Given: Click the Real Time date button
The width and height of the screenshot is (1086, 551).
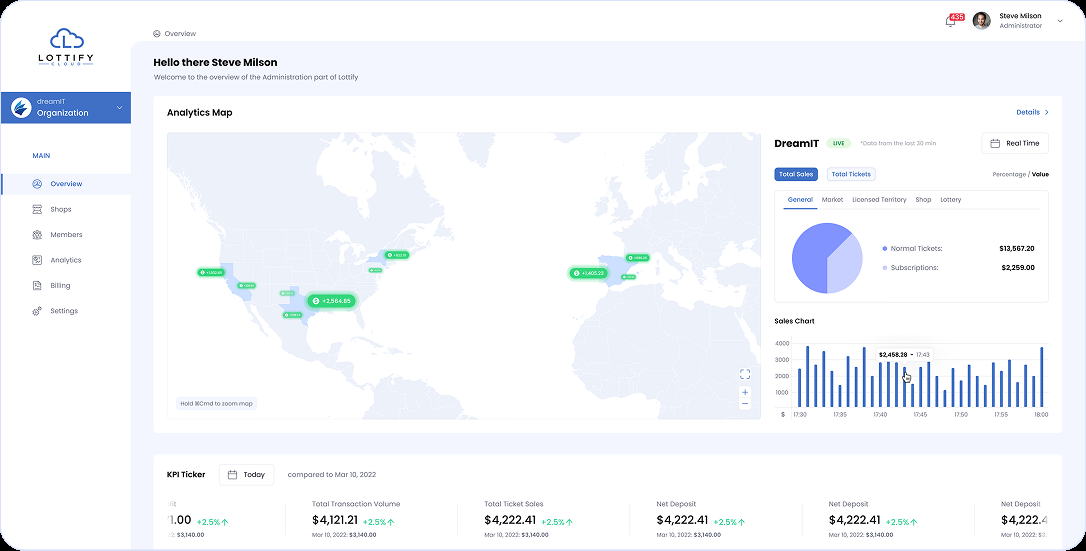Looking at the screenshot, I should pos(1015,143).
